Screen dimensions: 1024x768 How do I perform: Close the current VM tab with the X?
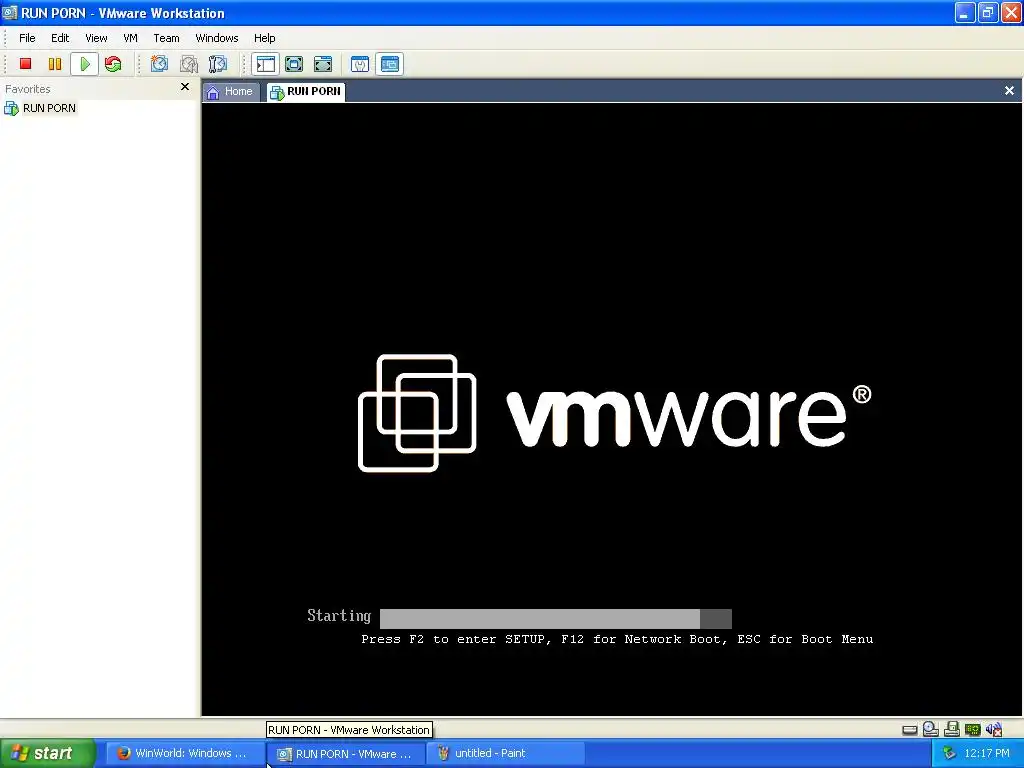click(1009, 91)
